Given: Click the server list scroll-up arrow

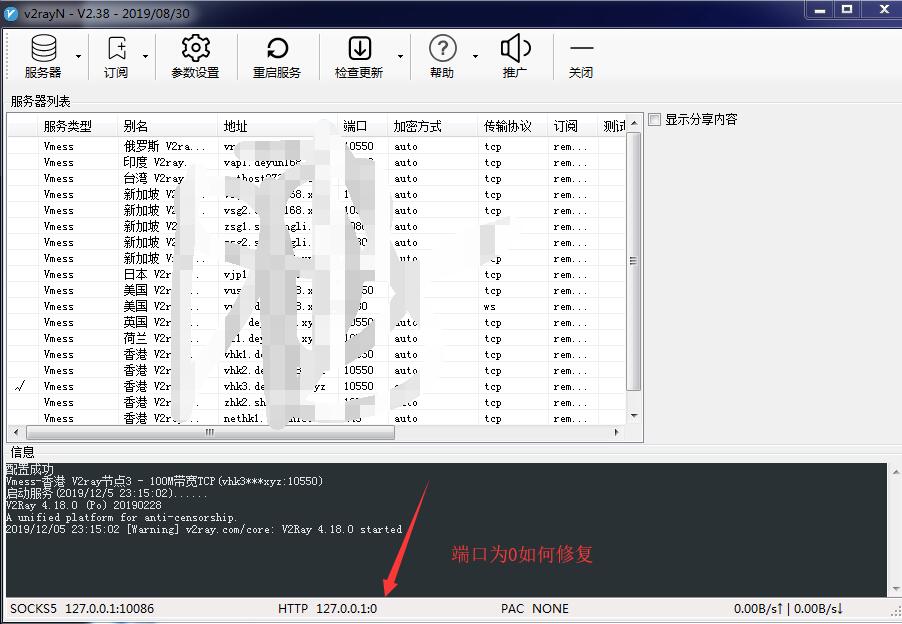Looking at the screenshot, I should [633, 124].
